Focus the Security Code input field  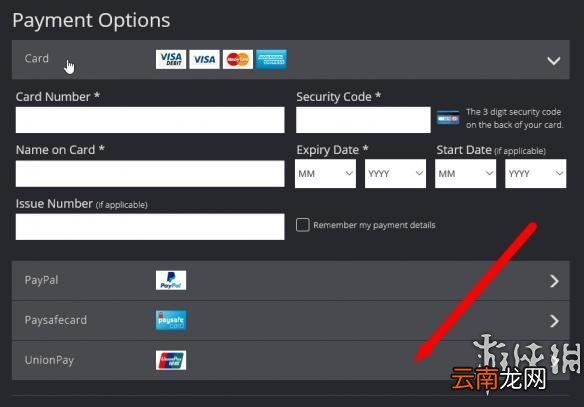[363, 120]
